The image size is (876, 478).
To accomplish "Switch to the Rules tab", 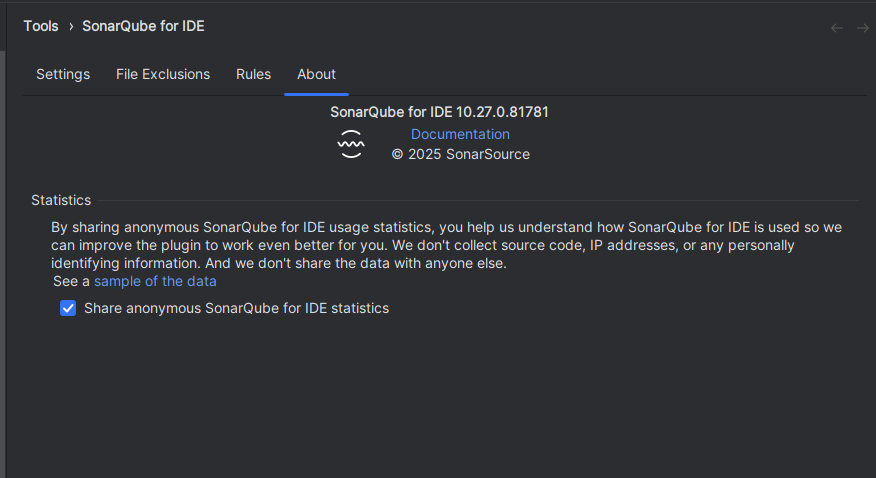I will [253, 74].
